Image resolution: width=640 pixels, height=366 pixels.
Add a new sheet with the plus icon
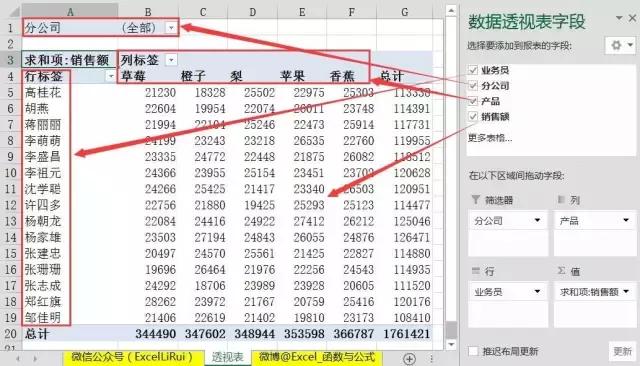[409, 359]
